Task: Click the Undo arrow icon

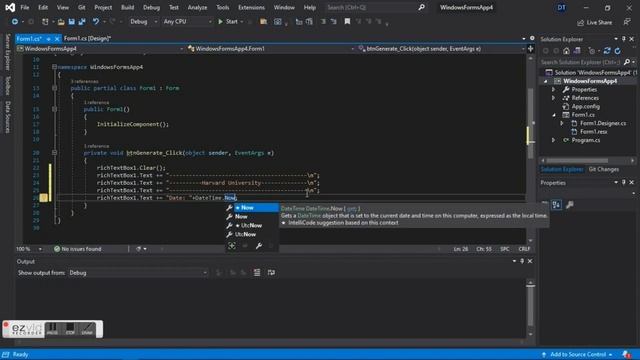Action: click(x=96, y=22)
